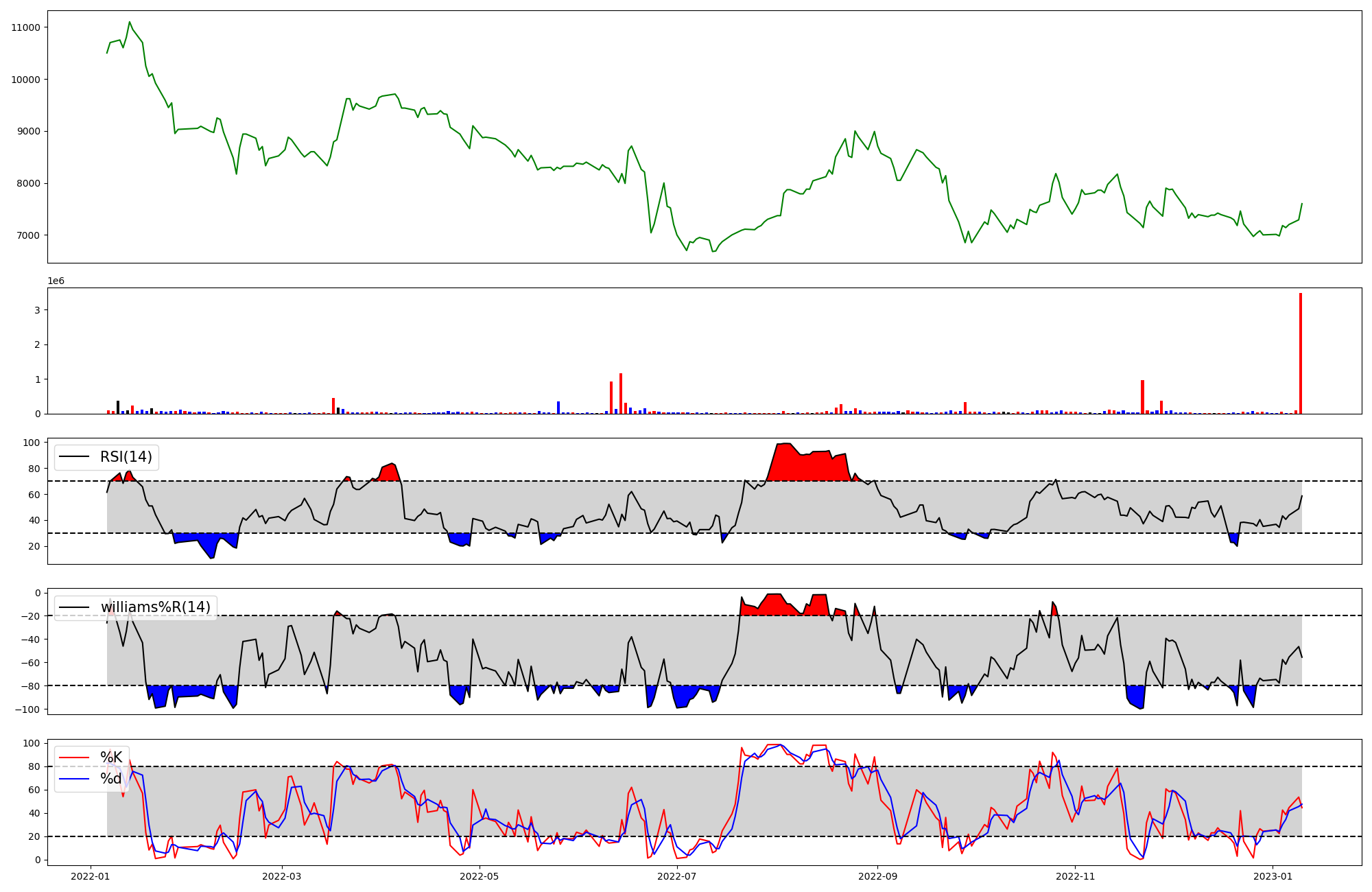
Task: Click the williams%R(14) legend label
Action: [156, 607]
